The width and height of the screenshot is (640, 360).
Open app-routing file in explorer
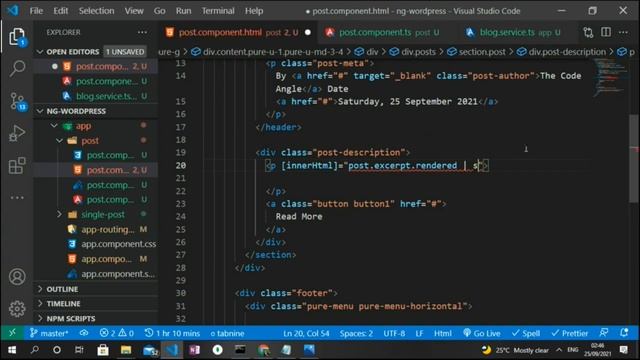click(96, 229)
